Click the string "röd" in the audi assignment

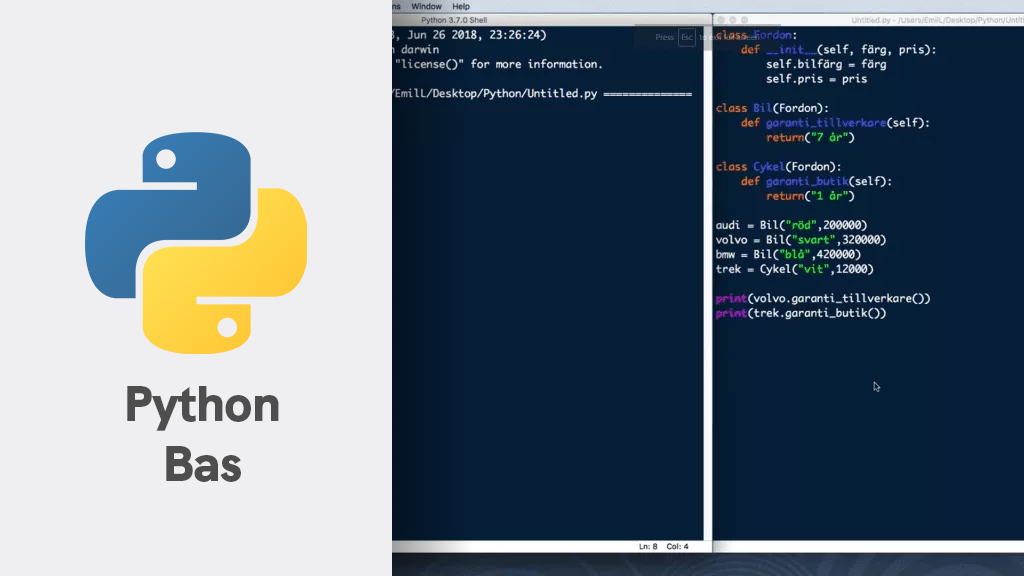800,225
